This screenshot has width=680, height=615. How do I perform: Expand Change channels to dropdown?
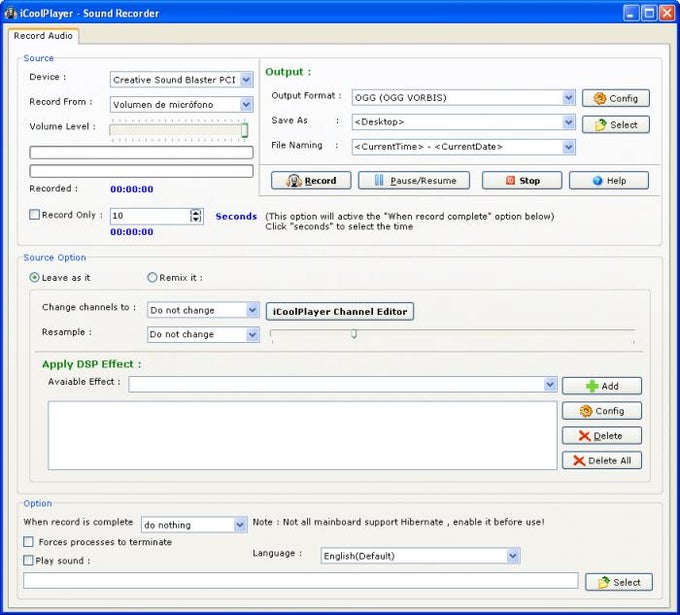coord(252,310)
